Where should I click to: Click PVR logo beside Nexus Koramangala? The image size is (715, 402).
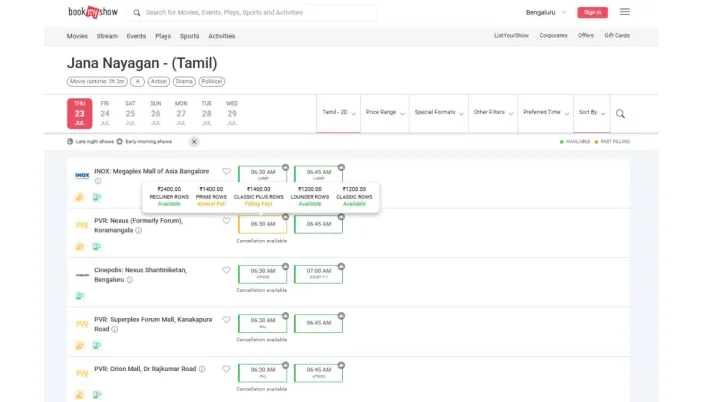point(82,225)
